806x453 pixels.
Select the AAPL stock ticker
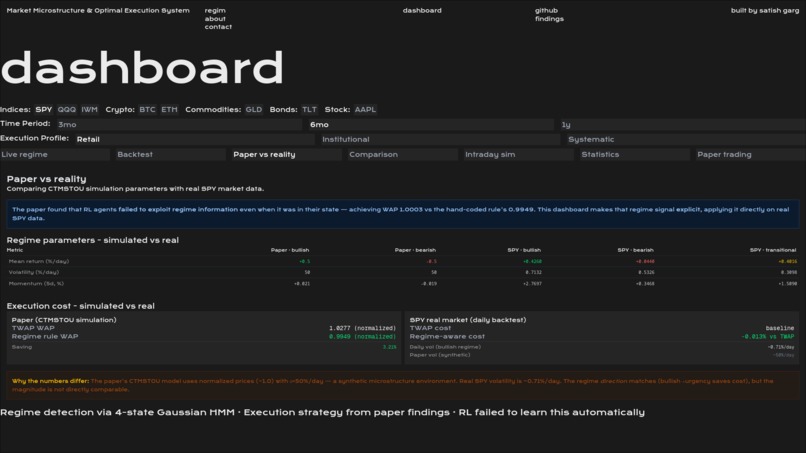[x=365, y=110]
